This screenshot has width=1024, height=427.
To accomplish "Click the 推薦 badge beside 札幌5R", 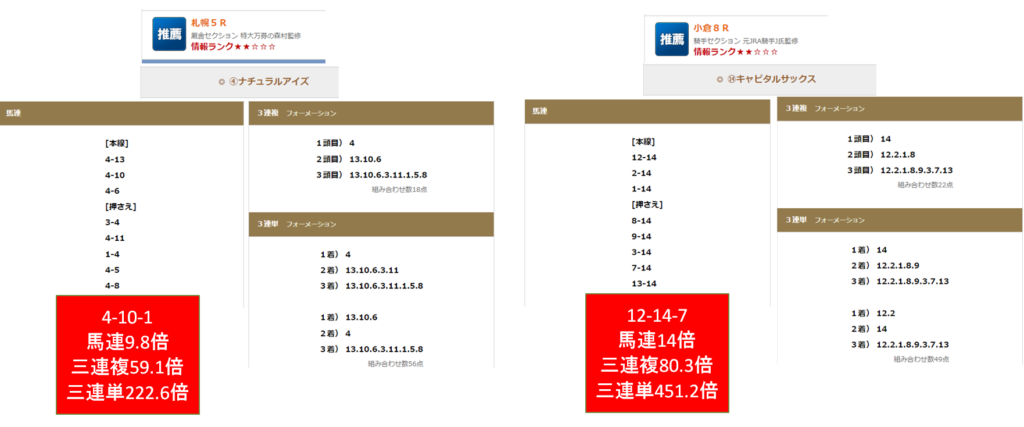I will tap(168, 35).
